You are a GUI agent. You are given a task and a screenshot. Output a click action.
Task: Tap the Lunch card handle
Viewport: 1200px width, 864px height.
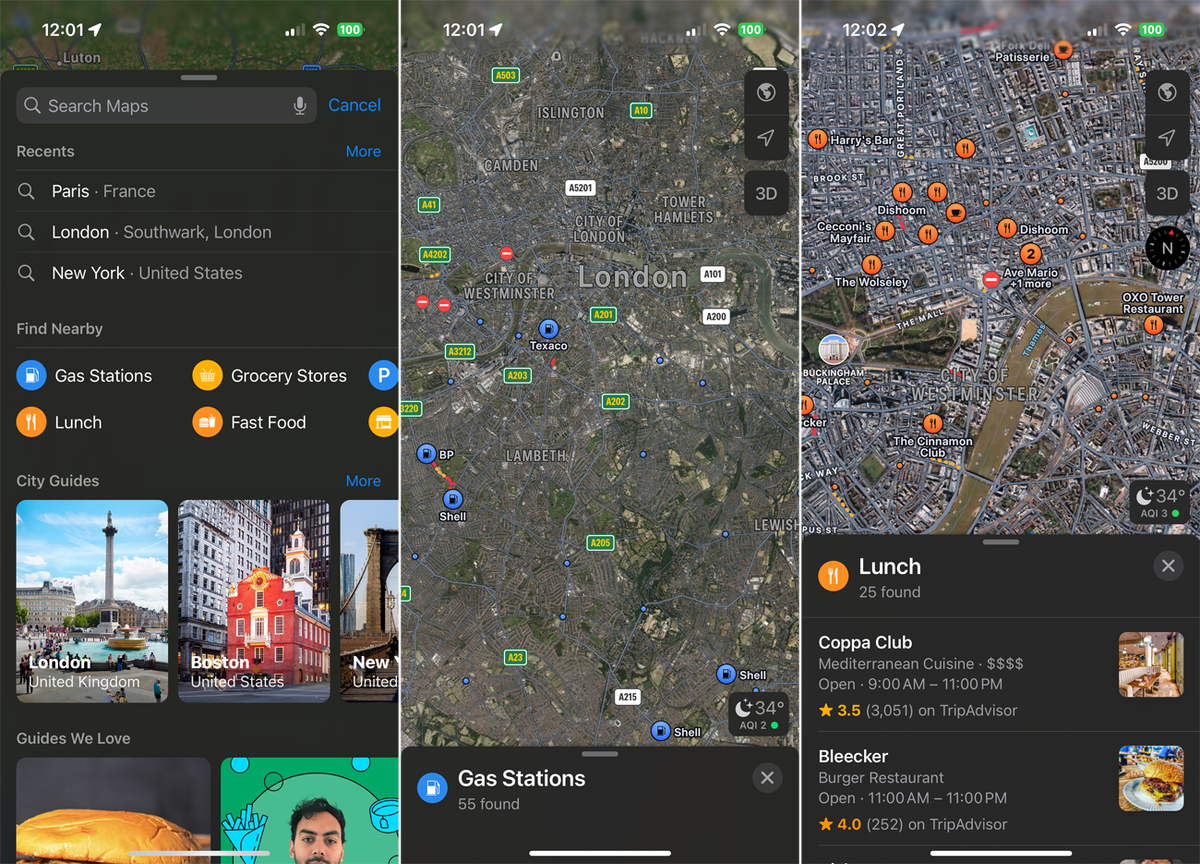1001,542
